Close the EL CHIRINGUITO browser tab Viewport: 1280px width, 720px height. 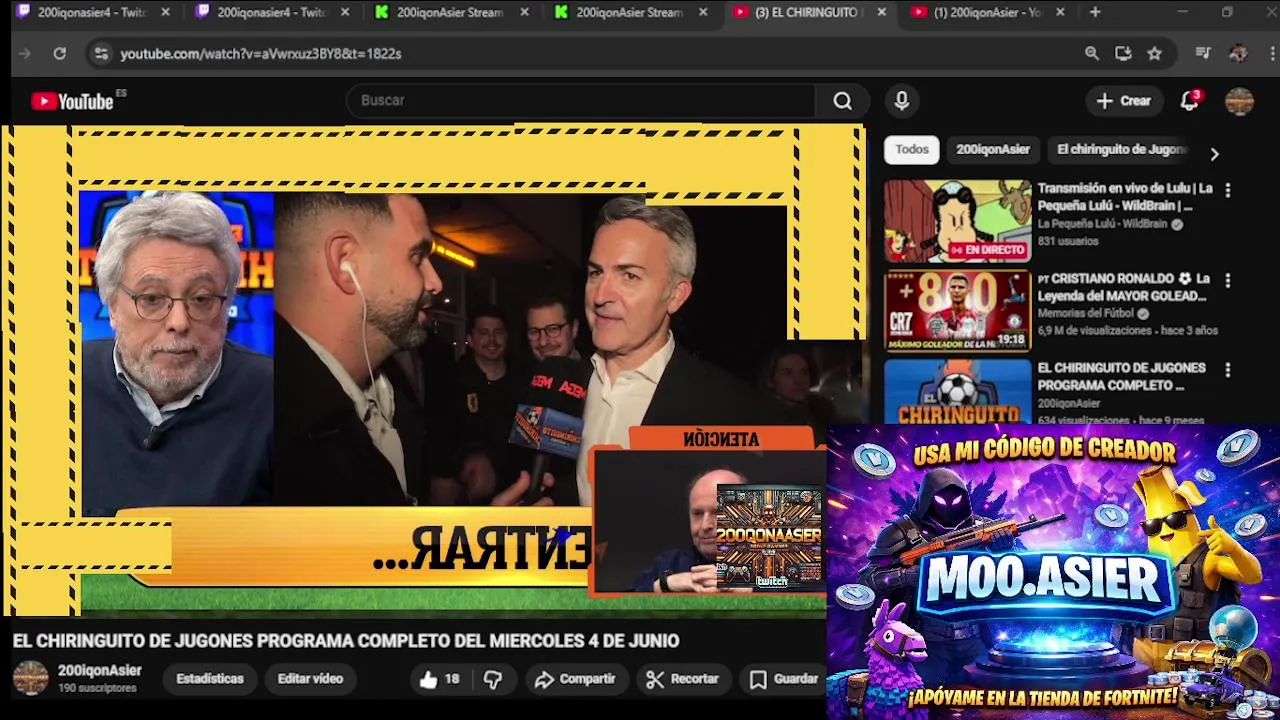(881, 12)
